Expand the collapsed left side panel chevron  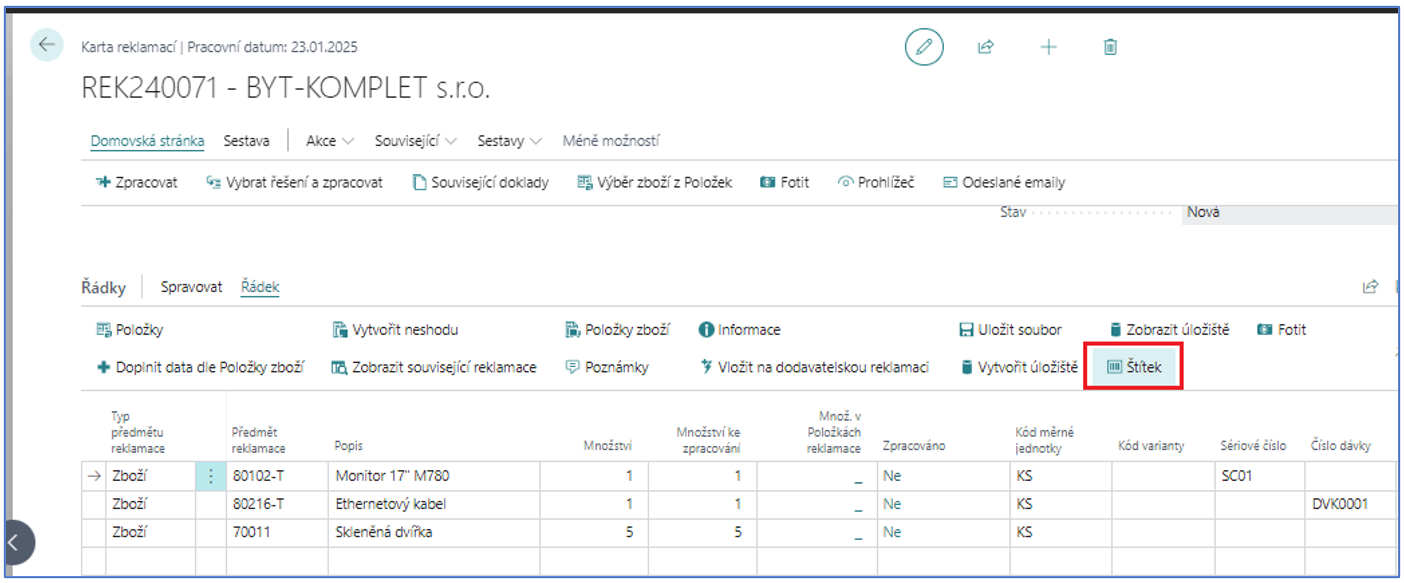14,543
